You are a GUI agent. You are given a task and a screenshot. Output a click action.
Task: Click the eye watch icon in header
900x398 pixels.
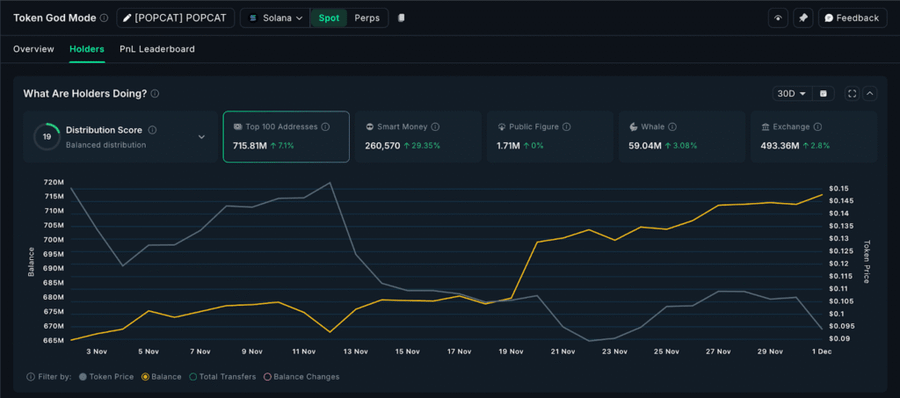[x=778, y=18]
